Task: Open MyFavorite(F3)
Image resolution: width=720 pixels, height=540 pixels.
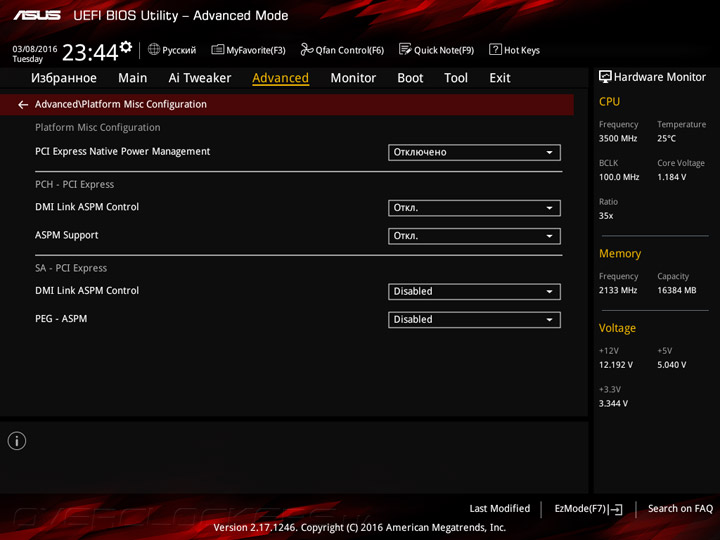Action: point(248,50)
